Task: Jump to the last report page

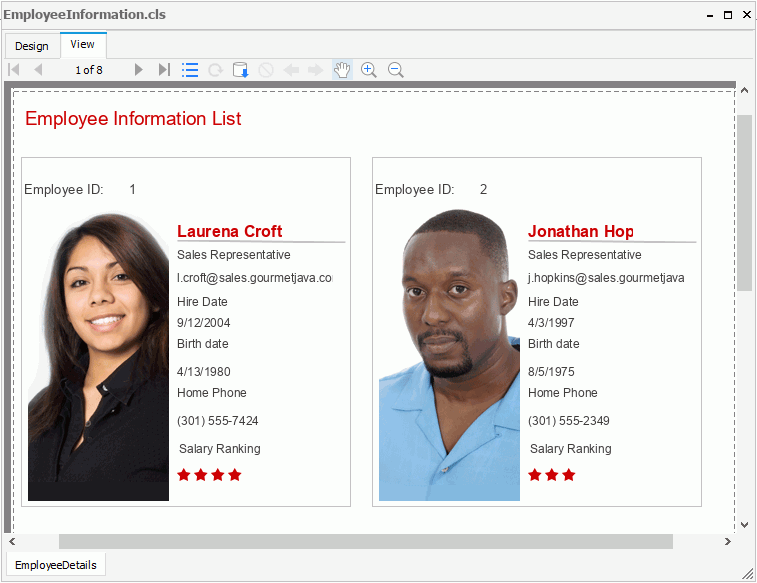Action: pos(164,70)
